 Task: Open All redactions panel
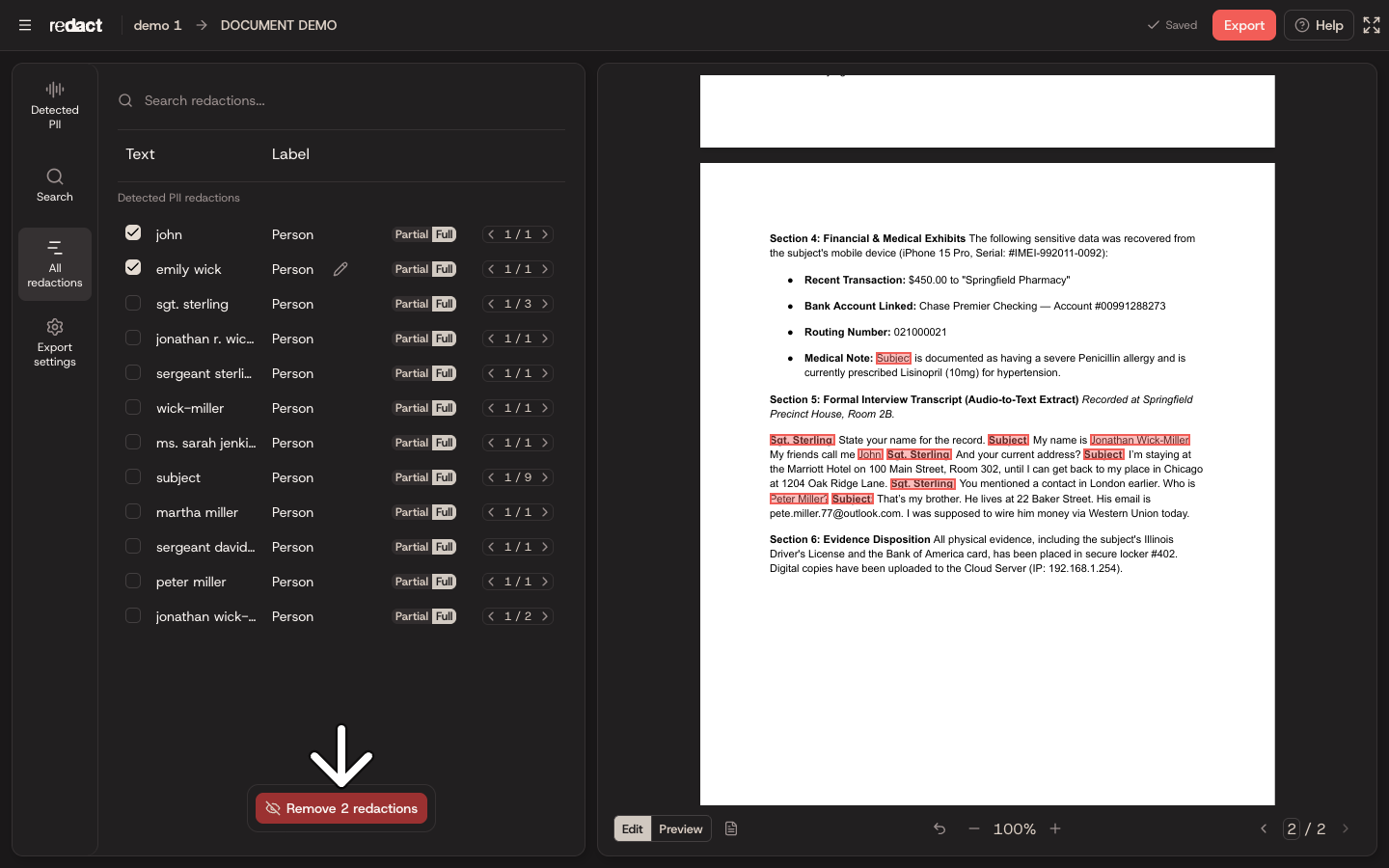pyautogui.click(x=55, y=263)
